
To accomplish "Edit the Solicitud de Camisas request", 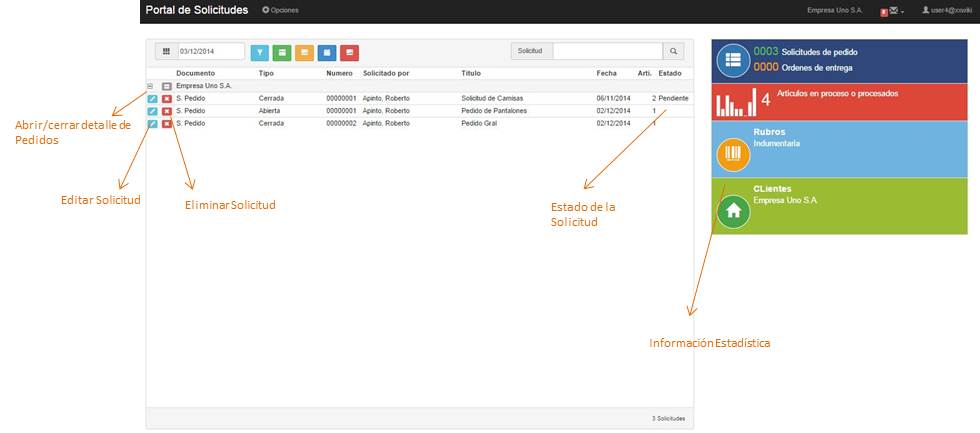I will [x=152, y=98].
